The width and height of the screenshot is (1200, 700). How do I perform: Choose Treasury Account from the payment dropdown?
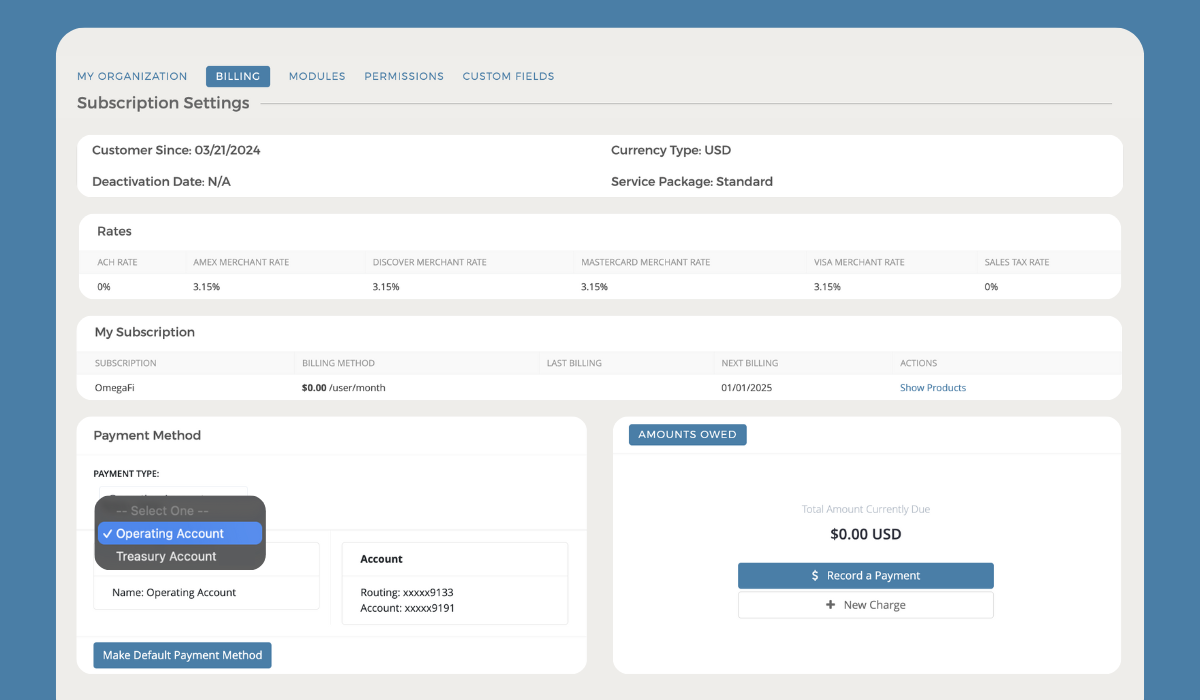tap(166, 557)
